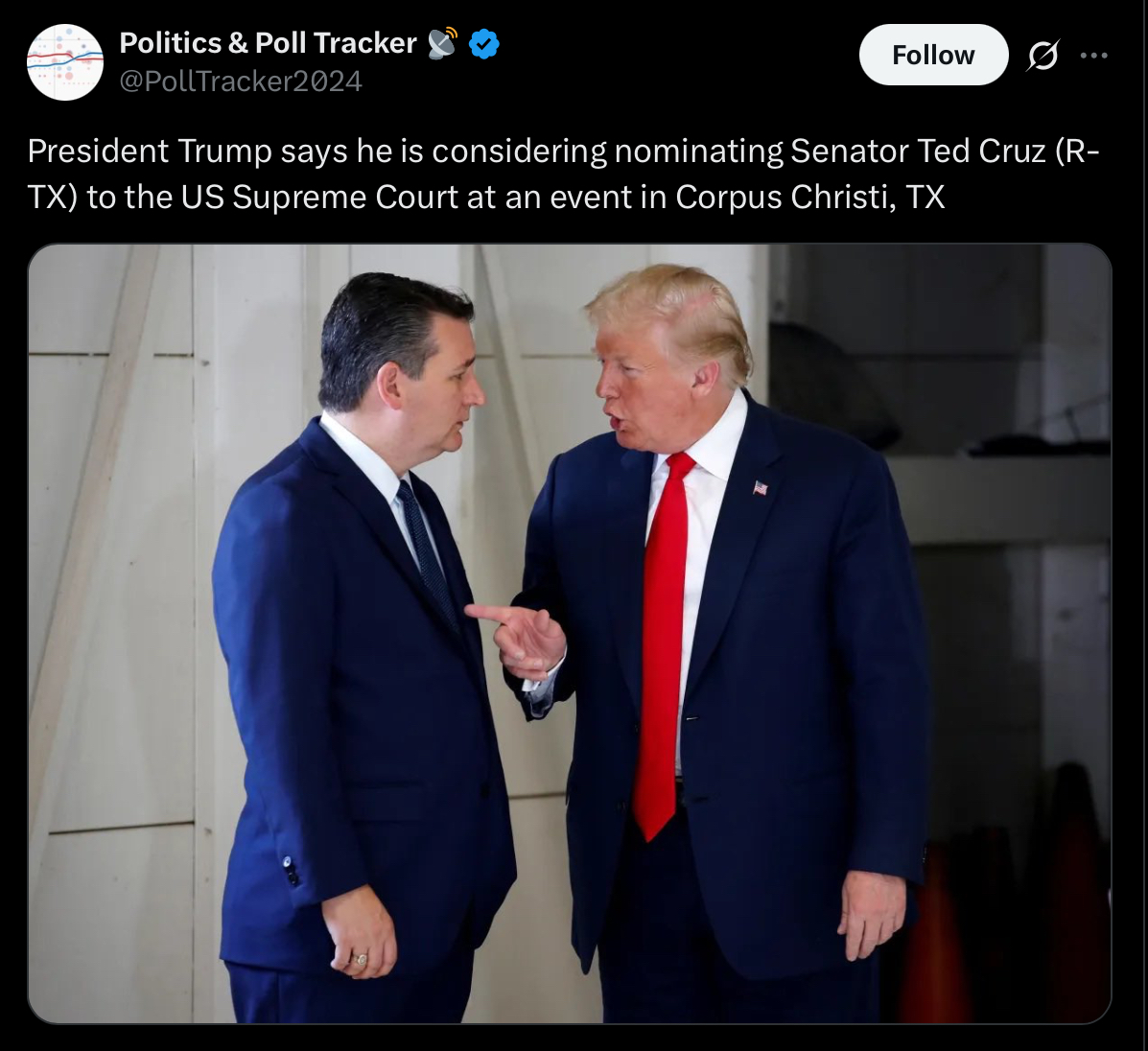Image resolution: width=1148 pixels, height=1051 pixels.
Task: Open the three-dot More options menu
Action: coord(1094,55)
